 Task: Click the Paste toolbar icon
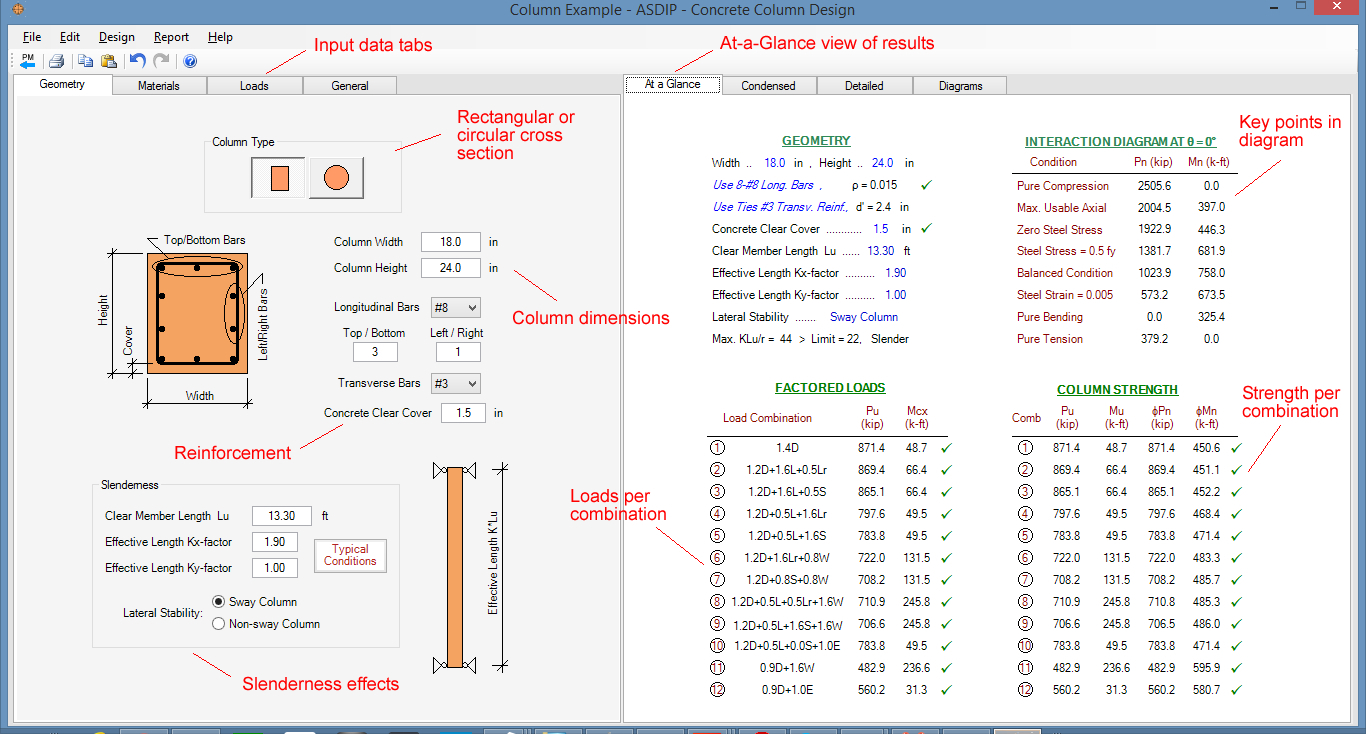coord(109,60)
